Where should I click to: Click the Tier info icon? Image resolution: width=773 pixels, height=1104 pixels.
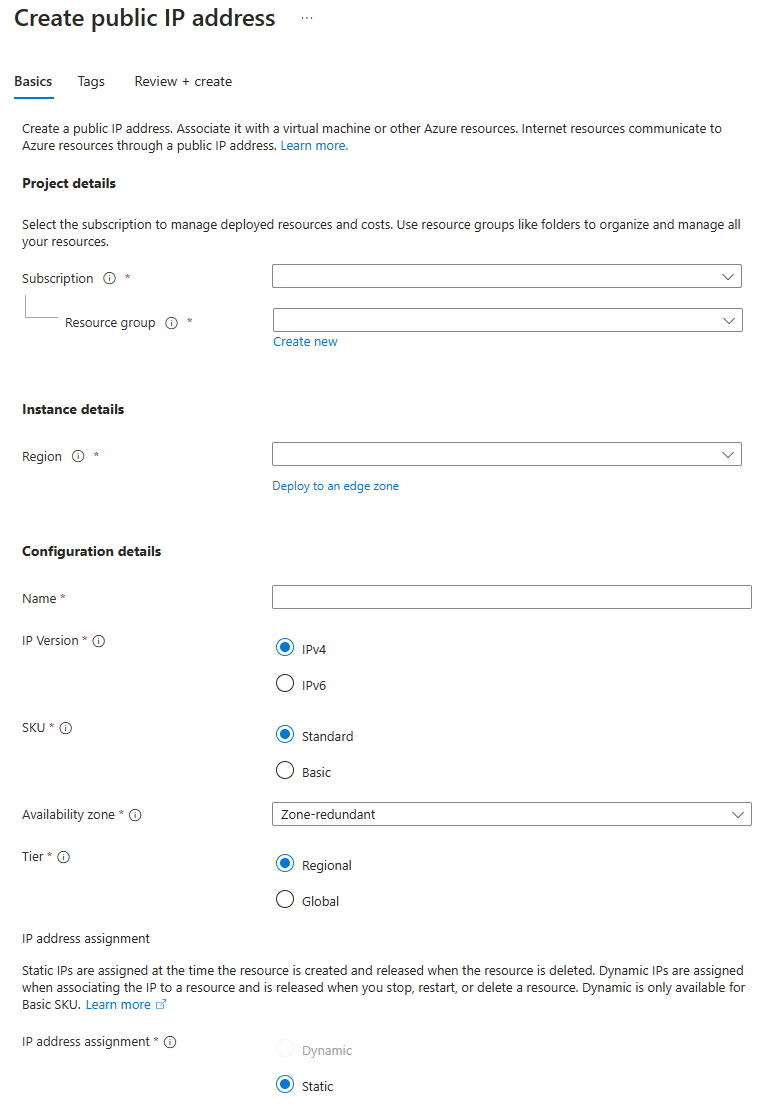click(62, 857)
